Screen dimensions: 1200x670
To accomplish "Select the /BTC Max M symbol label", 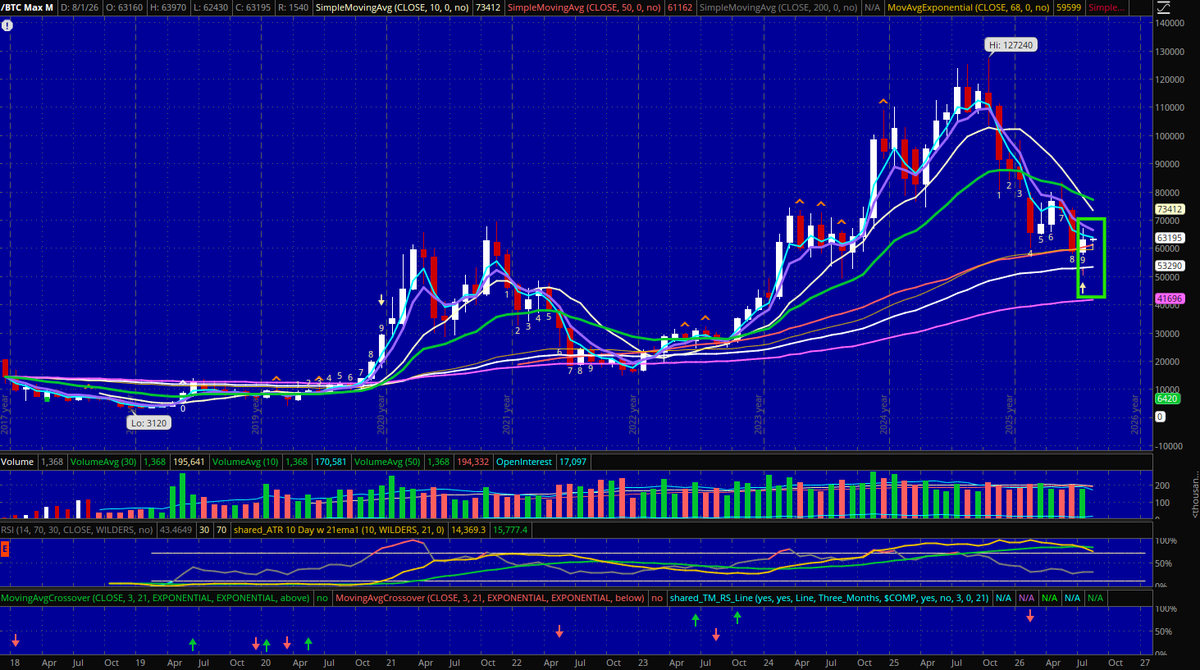I will click(x=26, y=7).
